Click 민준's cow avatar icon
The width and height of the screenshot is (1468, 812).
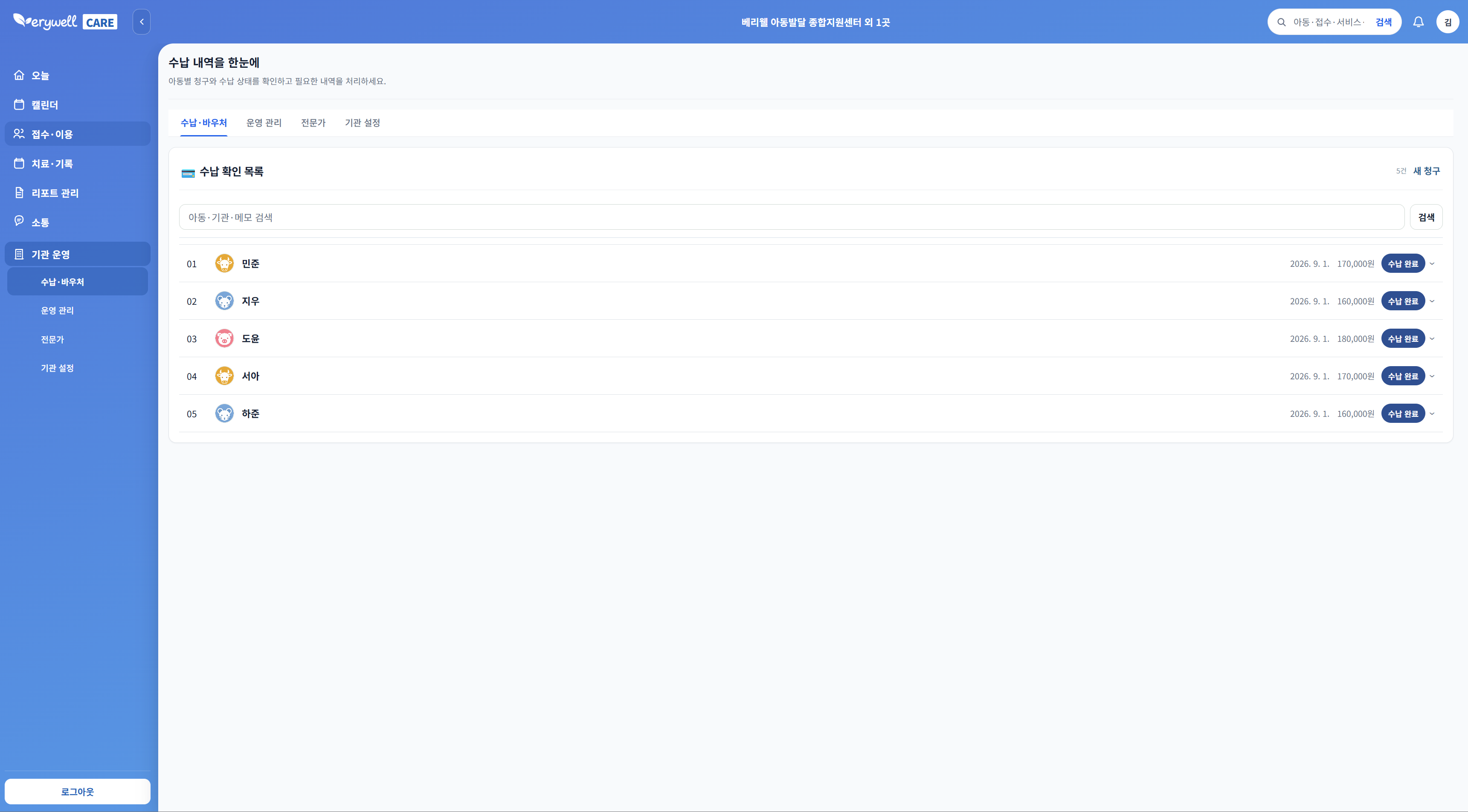coord(224,263)
